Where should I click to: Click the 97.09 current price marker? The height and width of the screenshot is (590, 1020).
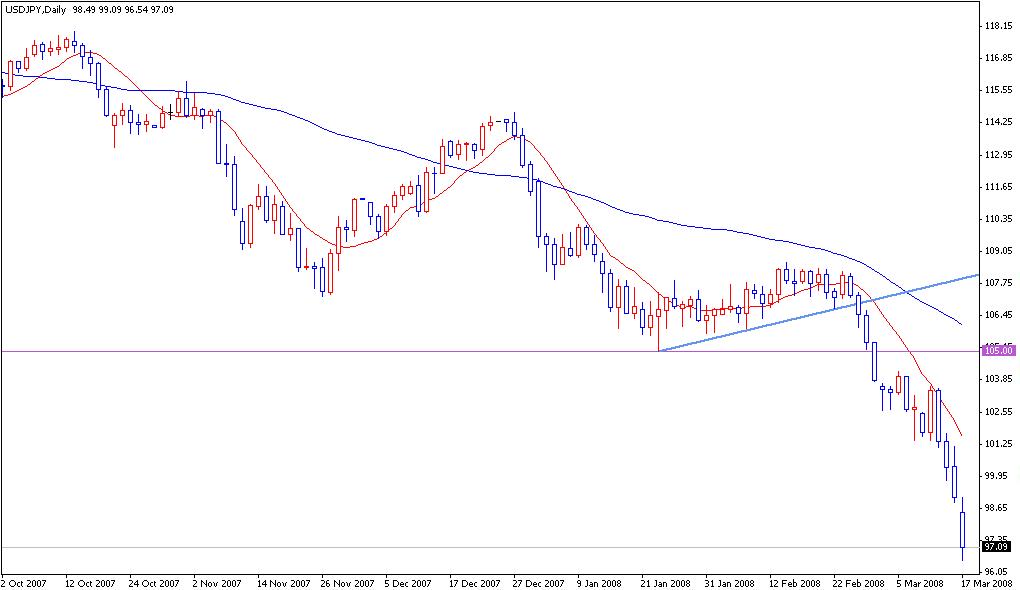[x=996, y=546]
